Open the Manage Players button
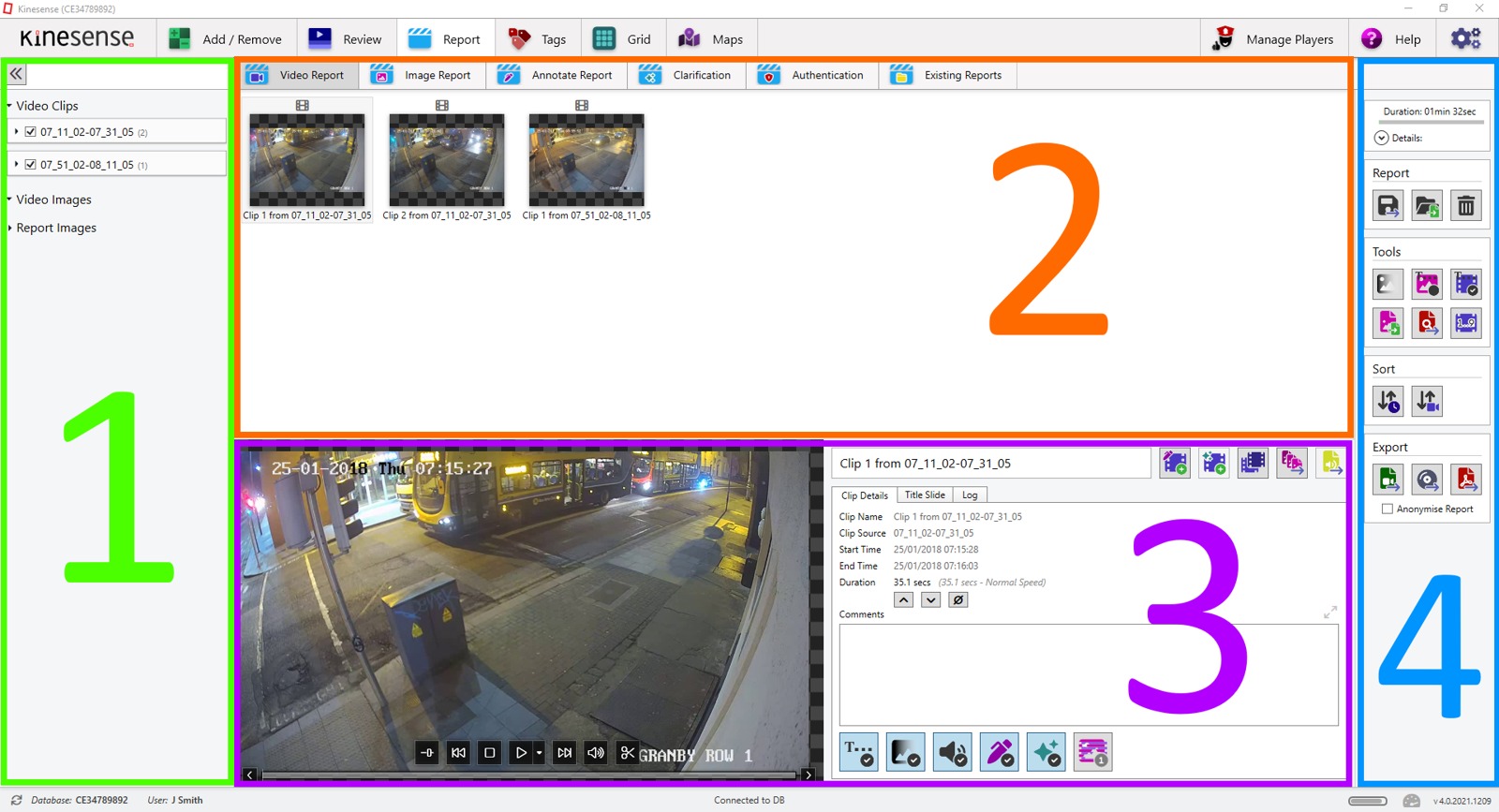Screen dimensions: 1499x812 pos(1272,39)
